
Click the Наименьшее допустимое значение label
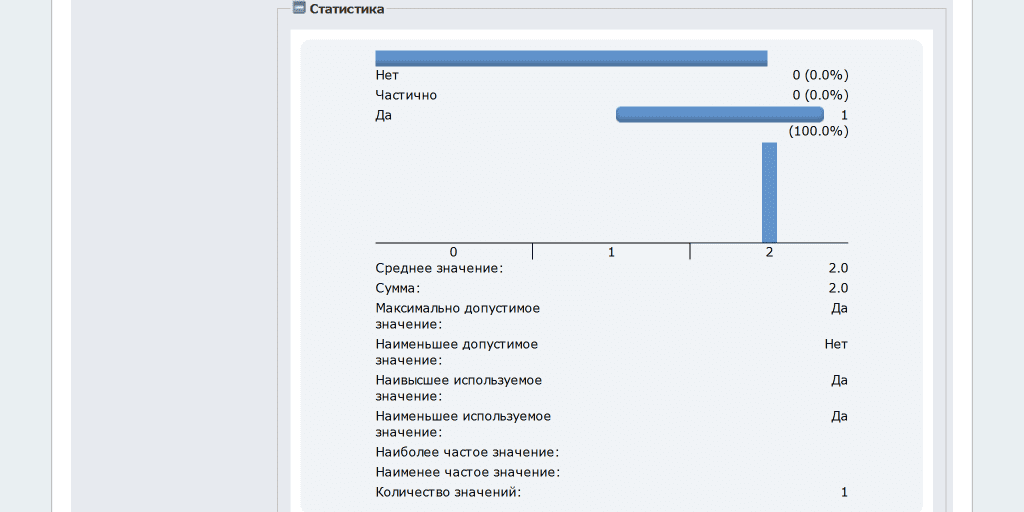[456, 352]
